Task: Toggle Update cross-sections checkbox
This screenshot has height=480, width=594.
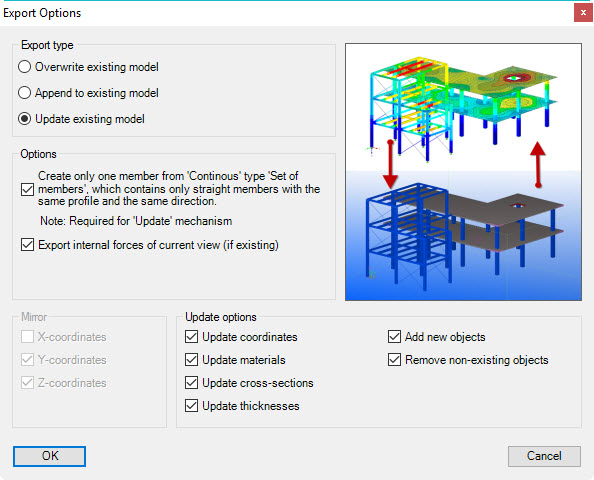Action: pos(191,383)
